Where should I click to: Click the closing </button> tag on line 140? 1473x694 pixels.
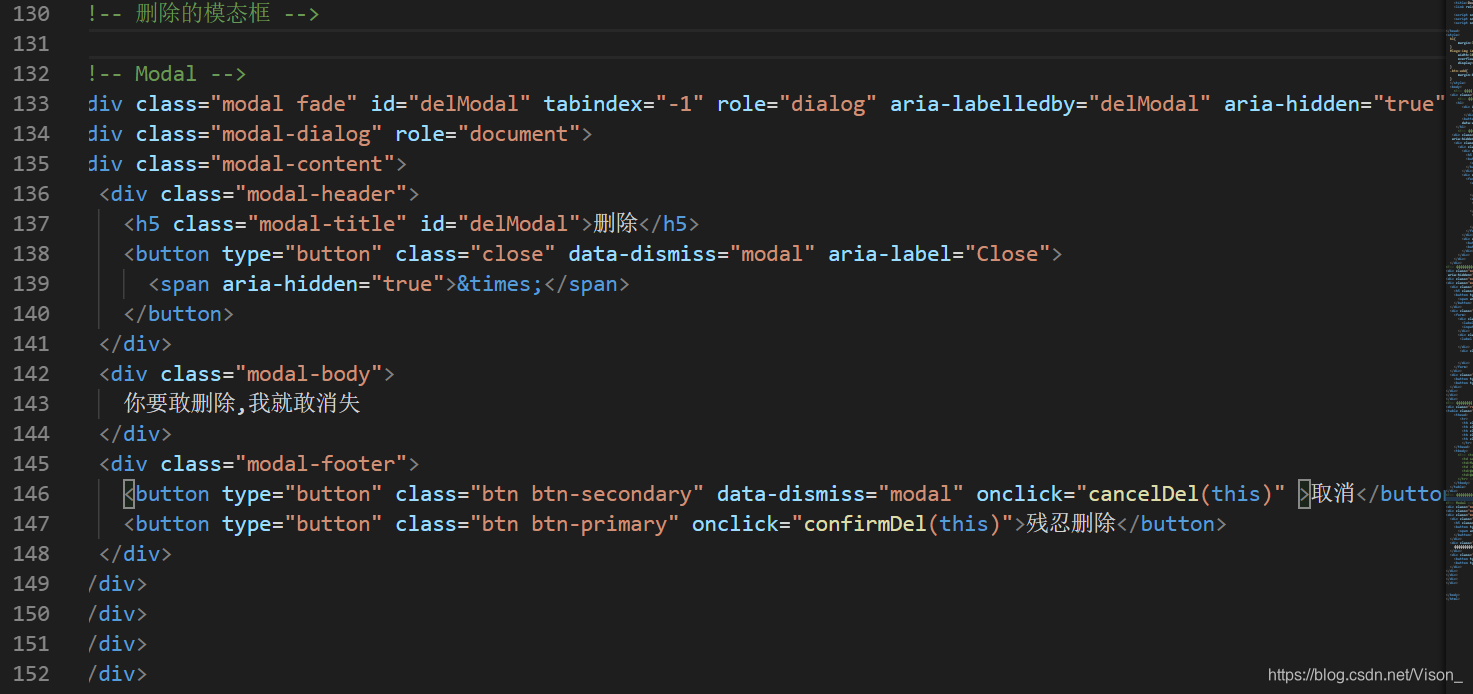click(x=179, y=314)
